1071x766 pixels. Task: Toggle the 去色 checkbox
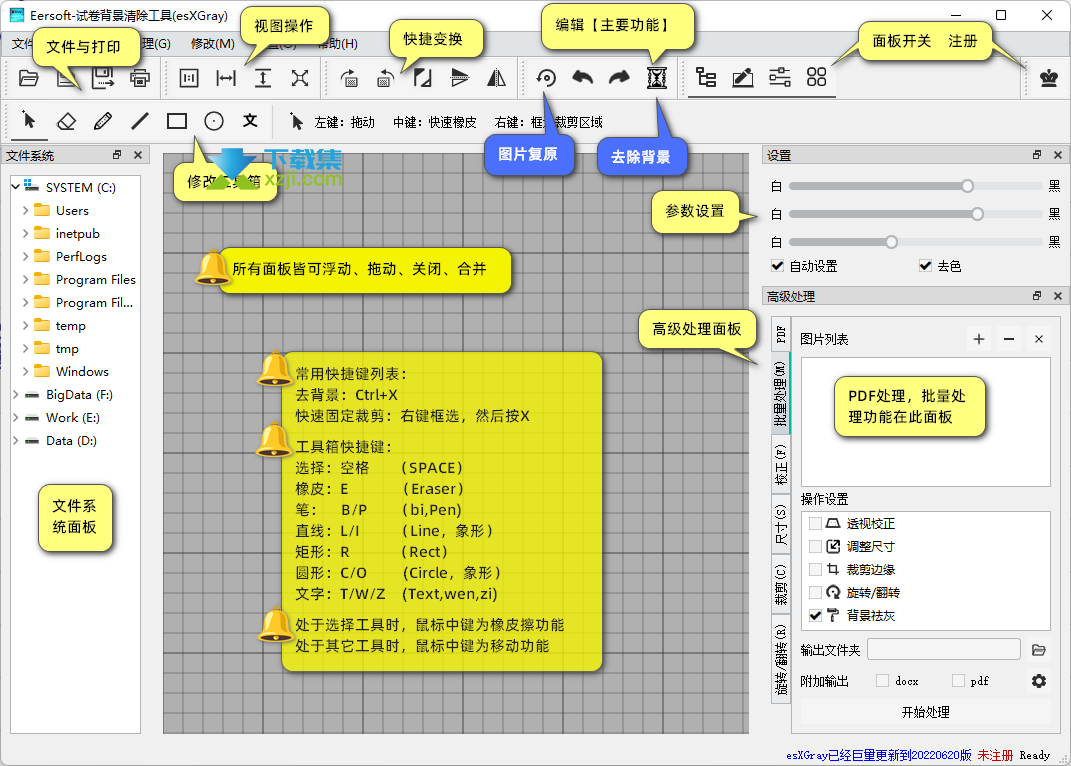(926, 266)
